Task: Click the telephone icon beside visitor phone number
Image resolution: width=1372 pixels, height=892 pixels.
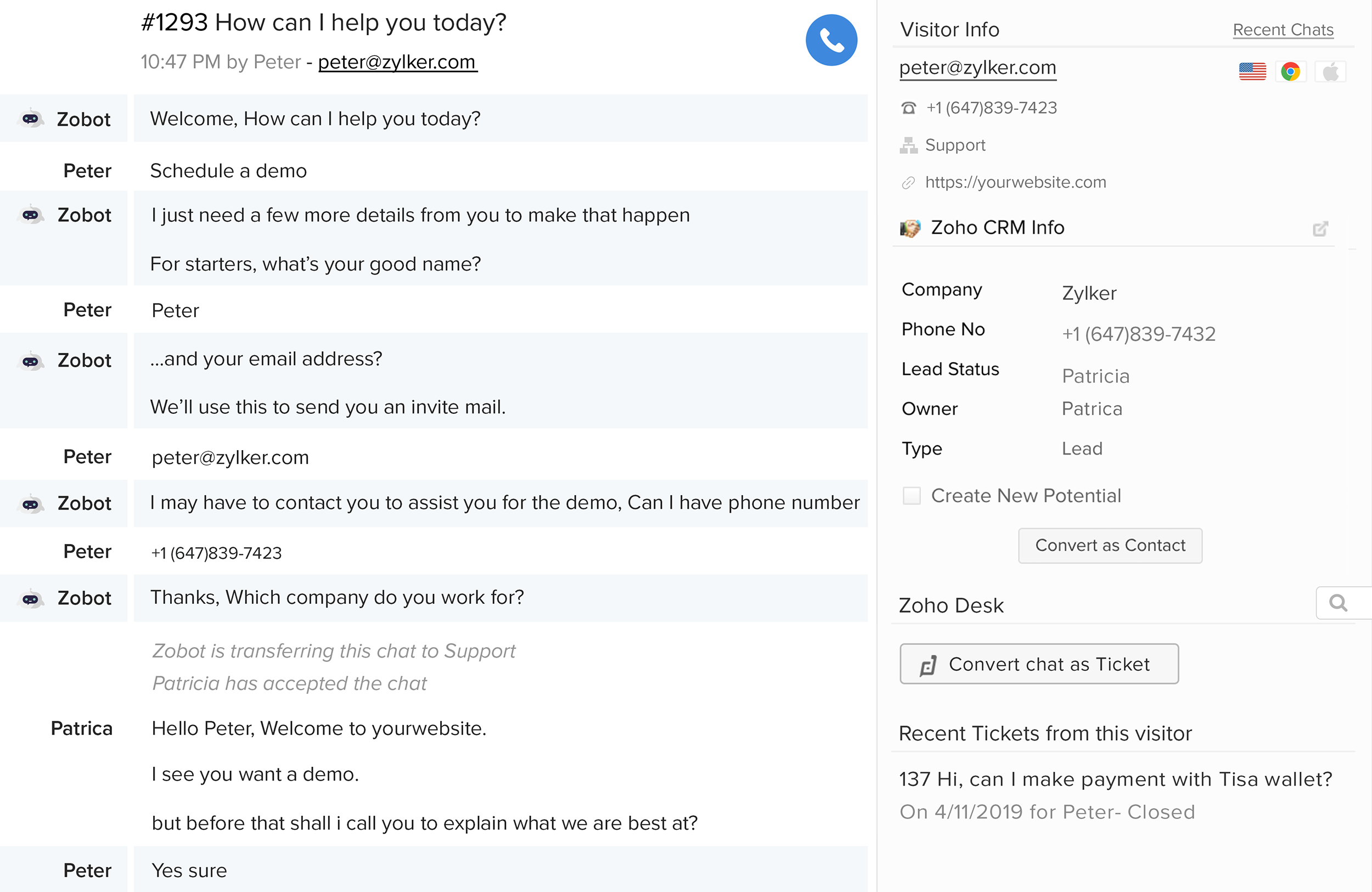Action: click(908, 108)
